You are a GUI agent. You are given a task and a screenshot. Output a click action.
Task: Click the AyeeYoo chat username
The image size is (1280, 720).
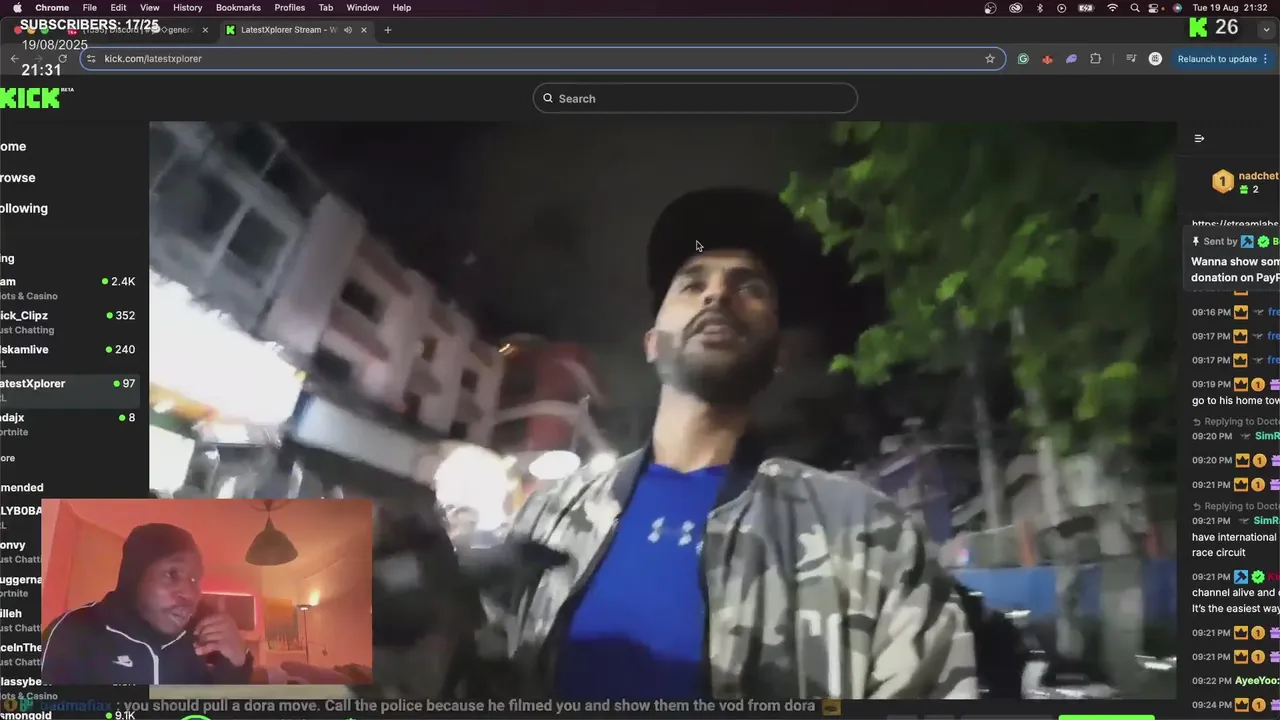(x=1257, y=680)
